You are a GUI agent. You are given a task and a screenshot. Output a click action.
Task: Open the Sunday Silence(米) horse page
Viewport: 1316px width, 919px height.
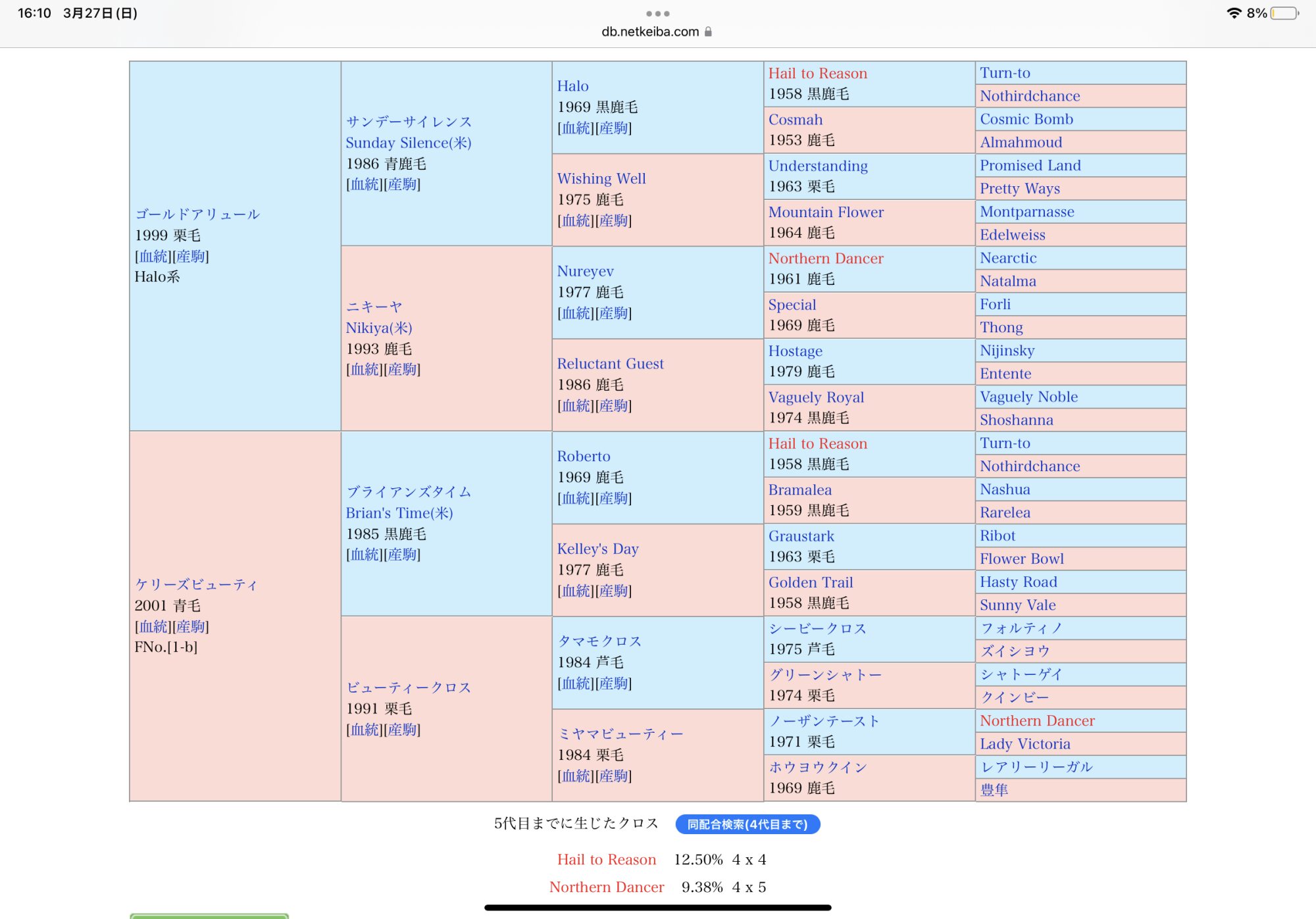click(x=408, y=143)
